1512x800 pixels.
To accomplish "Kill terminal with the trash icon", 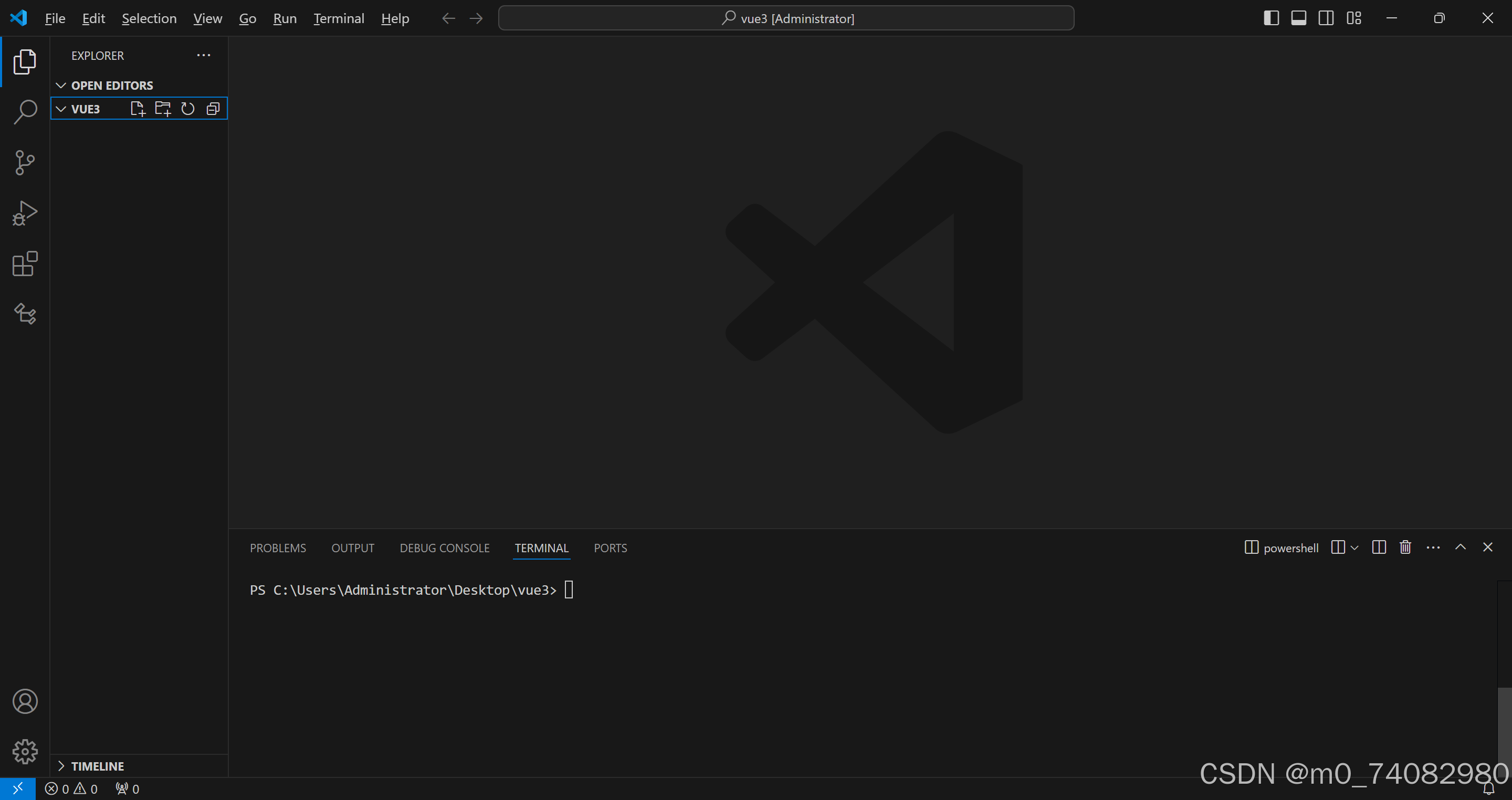I will pos(1405,547).
